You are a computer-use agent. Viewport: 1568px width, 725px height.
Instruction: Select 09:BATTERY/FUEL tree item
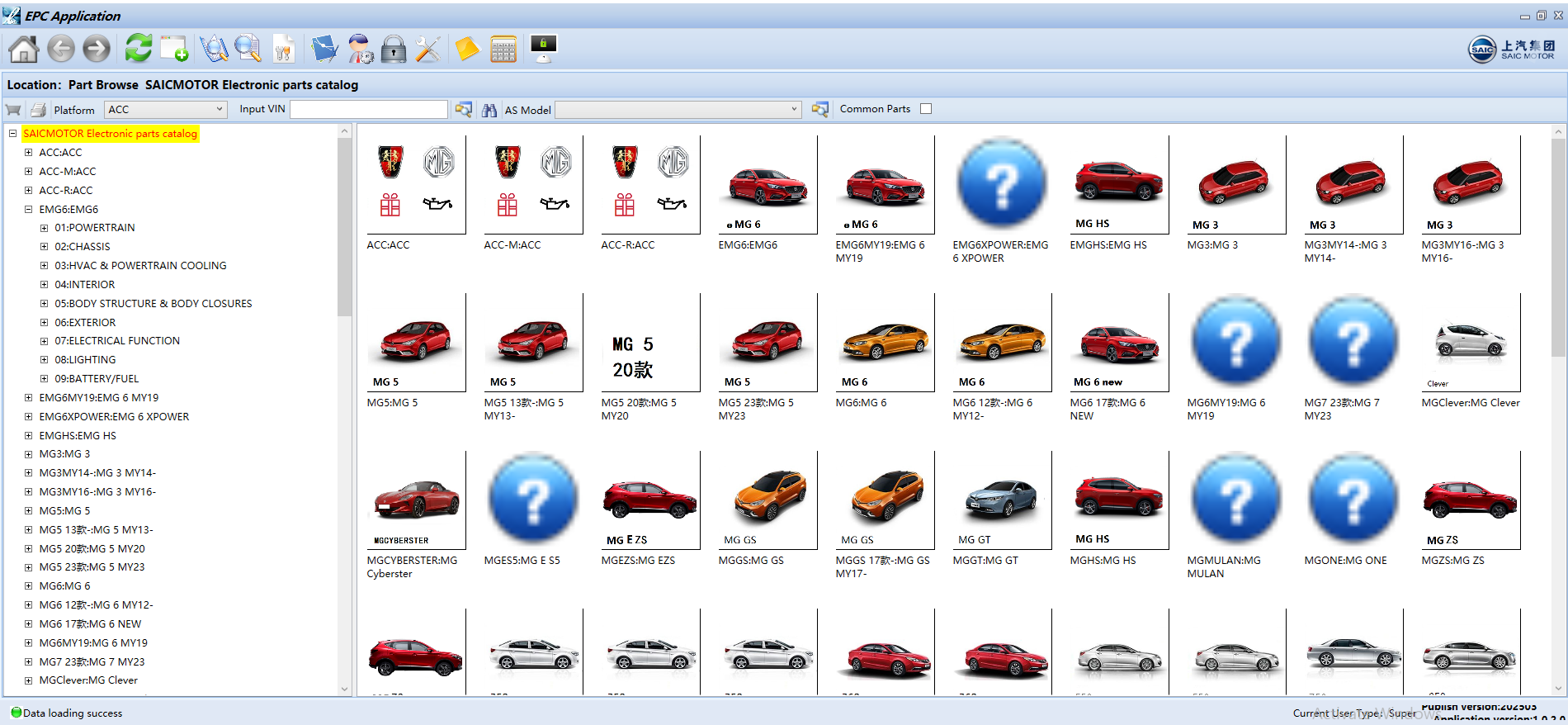click(x=97, y=379)
